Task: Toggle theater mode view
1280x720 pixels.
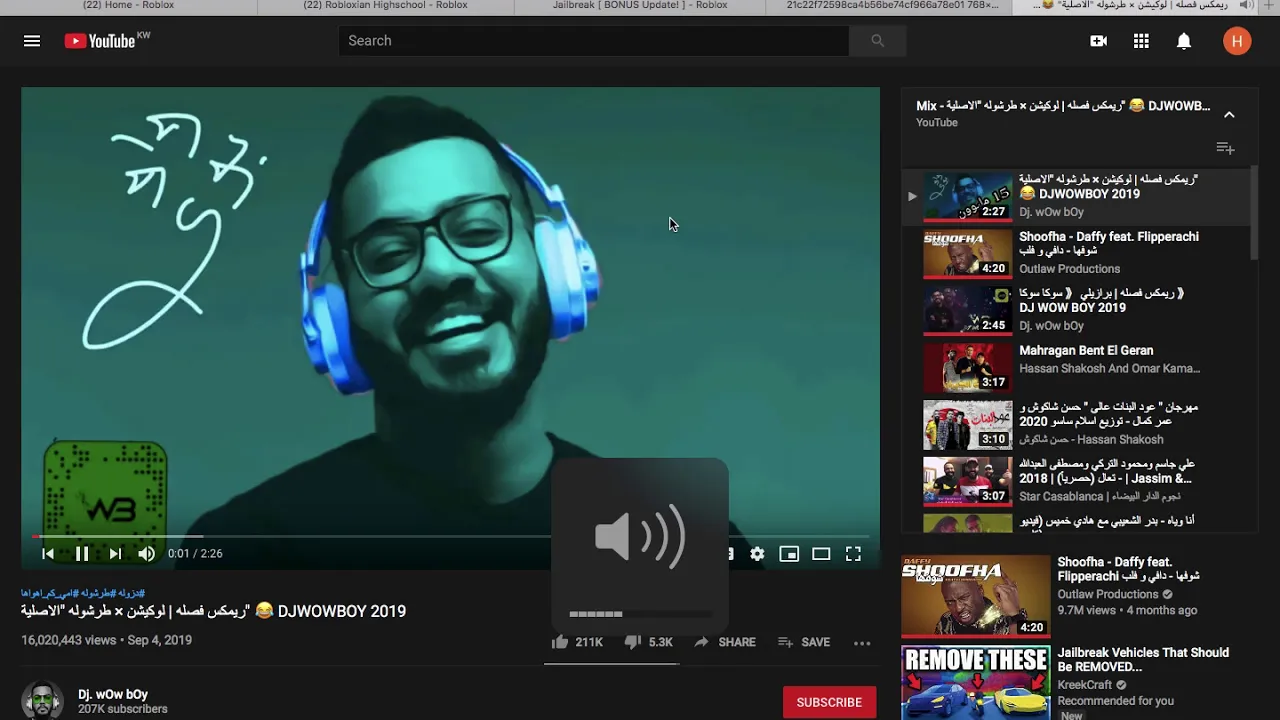Action: (821, 553)
